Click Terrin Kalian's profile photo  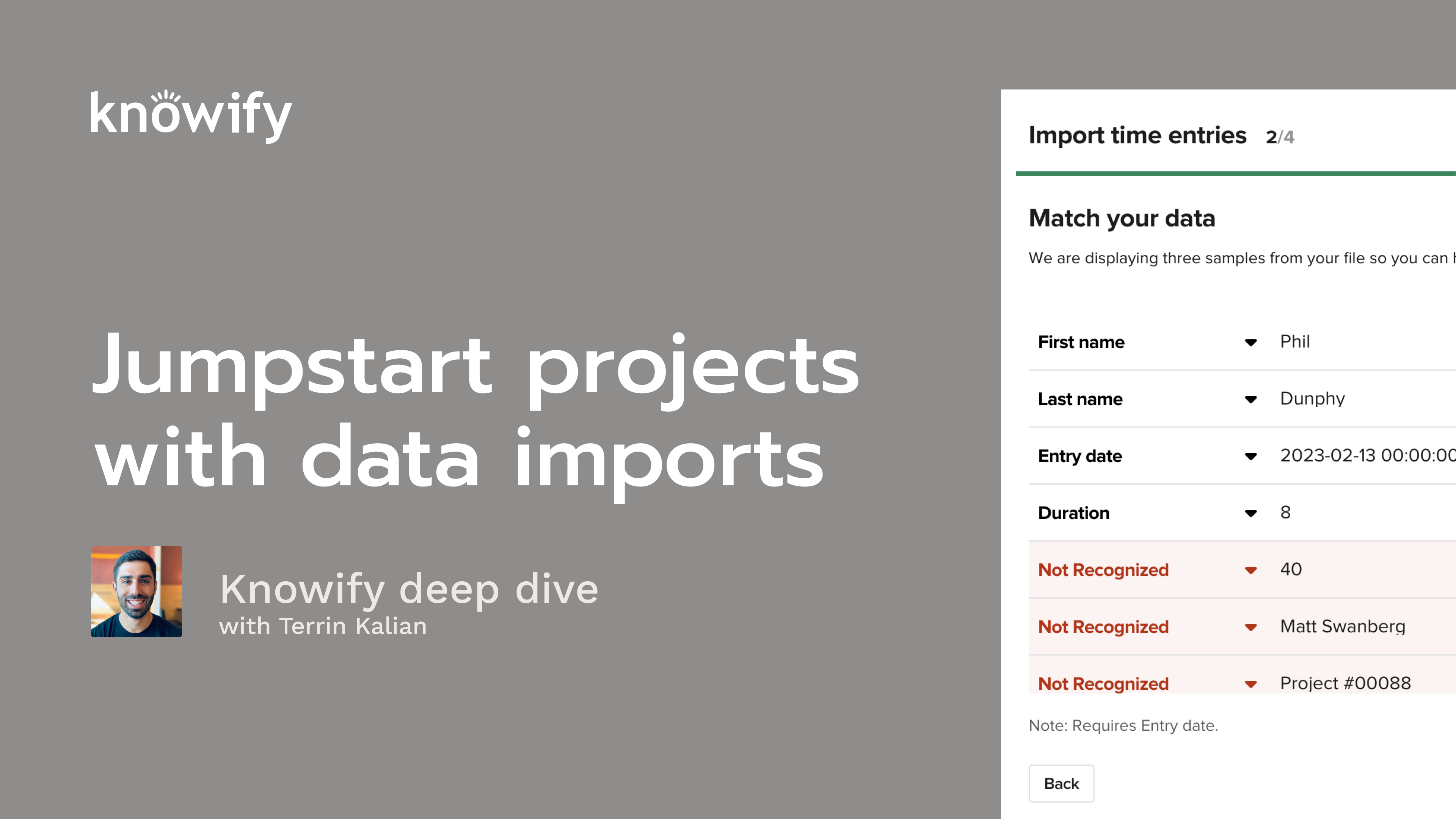[136, 591]
